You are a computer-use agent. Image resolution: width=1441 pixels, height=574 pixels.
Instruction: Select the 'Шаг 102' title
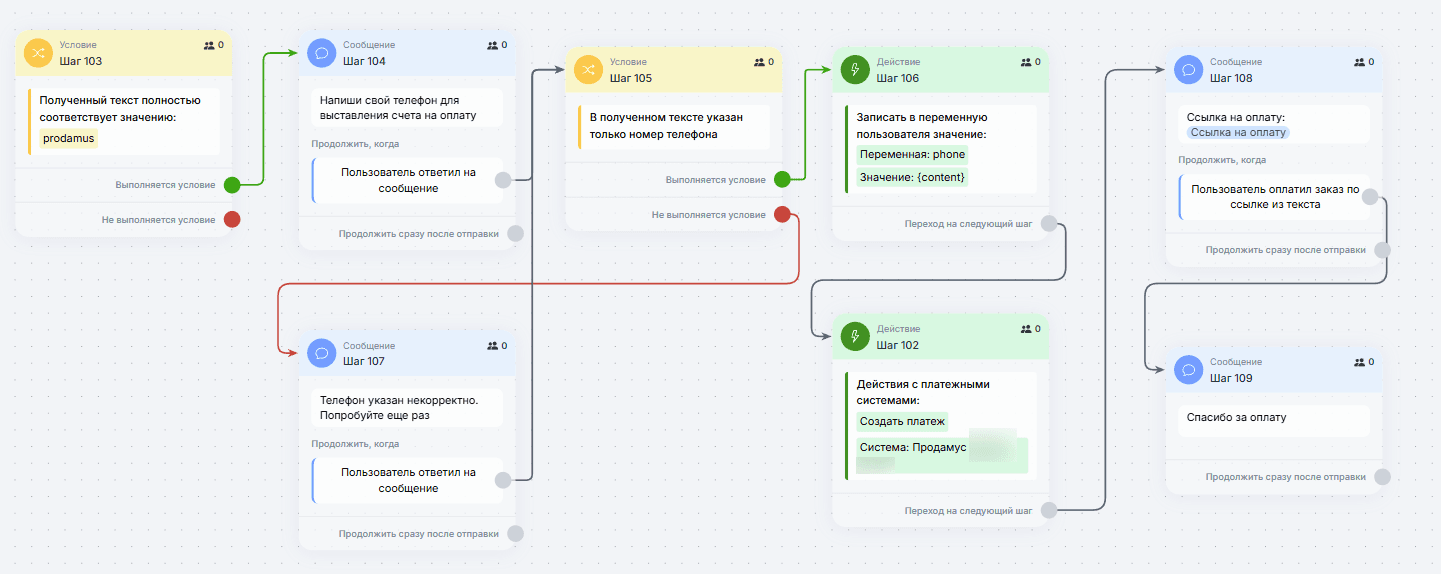(898, 345)
